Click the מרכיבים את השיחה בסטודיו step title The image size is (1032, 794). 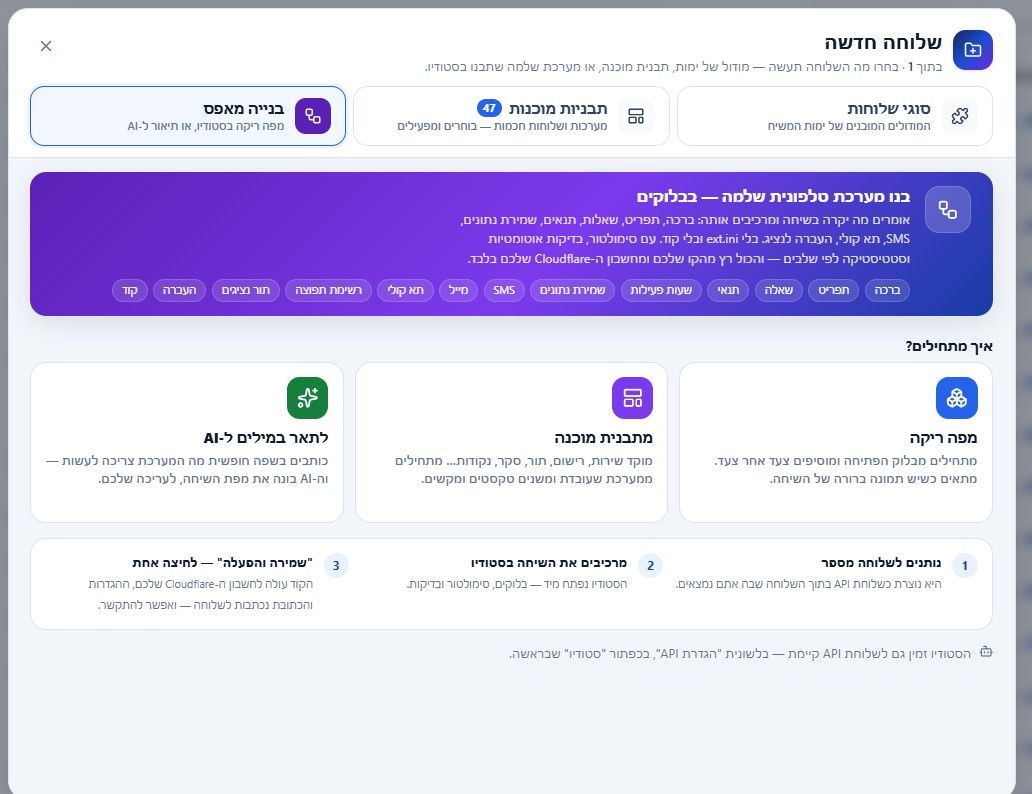(x=549, y=563)
